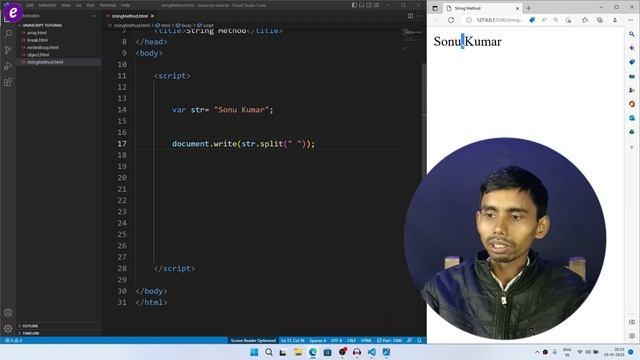Close the stringMethod.html editor tab
Viewport: 640px width, 360px height.
(152, 16)
